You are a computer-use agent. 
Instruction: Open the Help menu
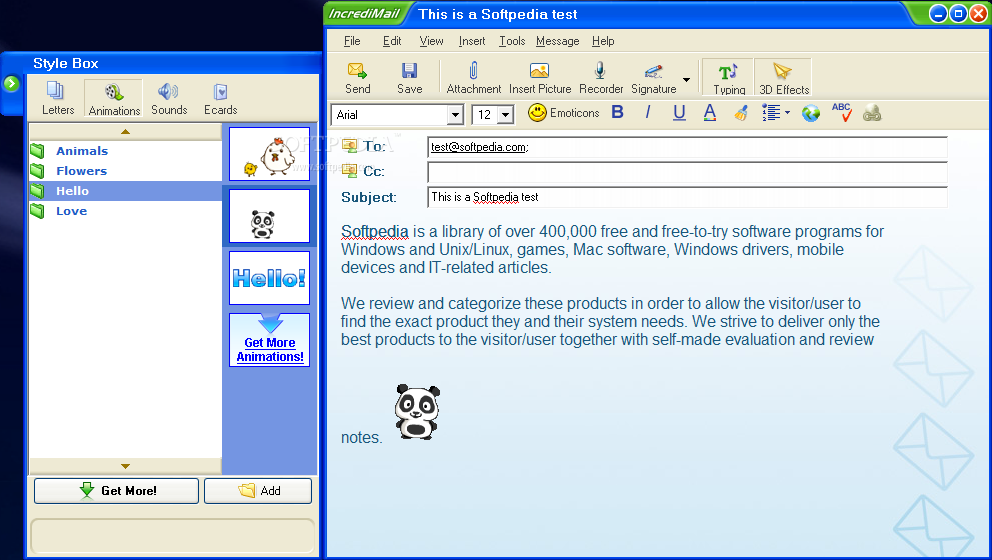click(603, 41)
